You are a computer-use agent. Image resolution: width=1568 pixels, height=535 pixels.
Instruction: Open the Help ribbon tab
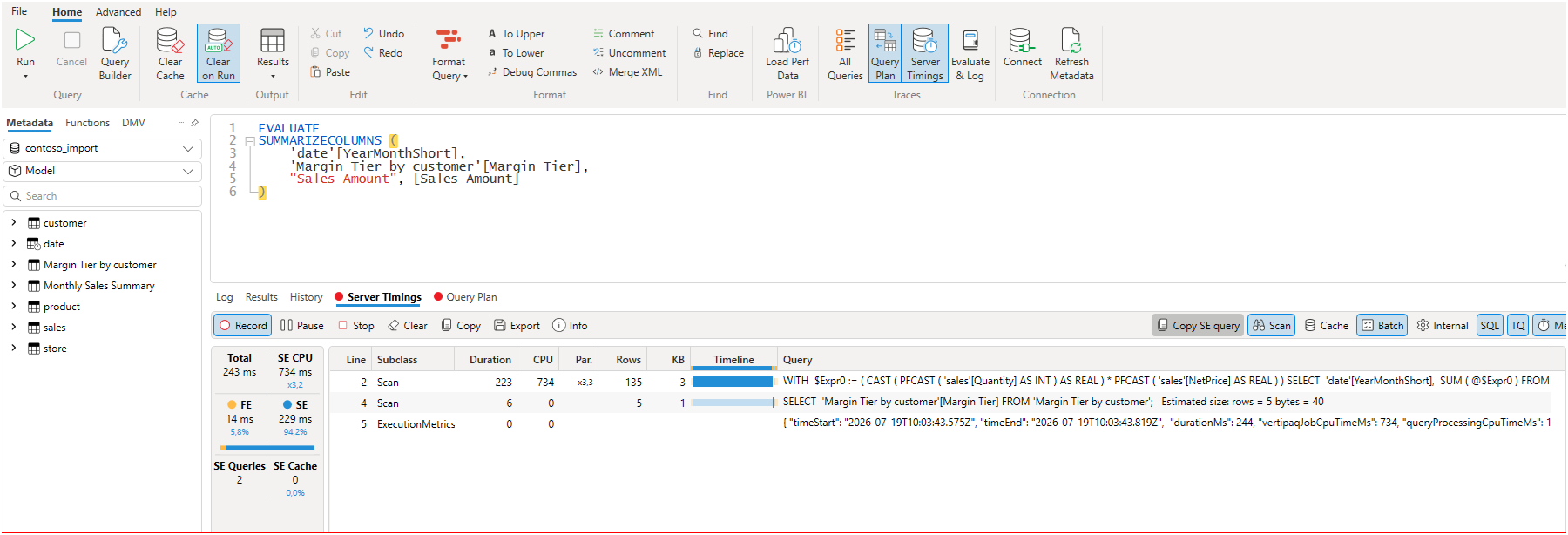166,12
